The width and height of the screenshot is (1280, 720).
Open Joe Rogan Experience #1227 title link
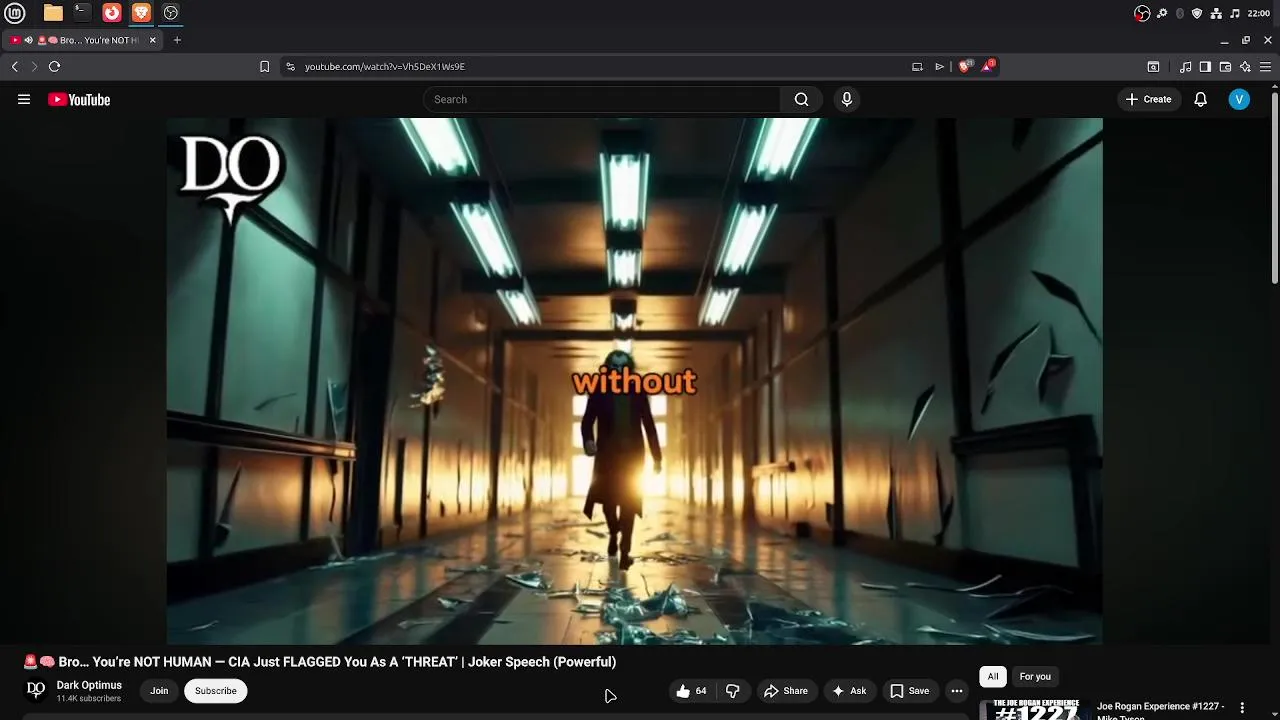(x=1161, y=710)
